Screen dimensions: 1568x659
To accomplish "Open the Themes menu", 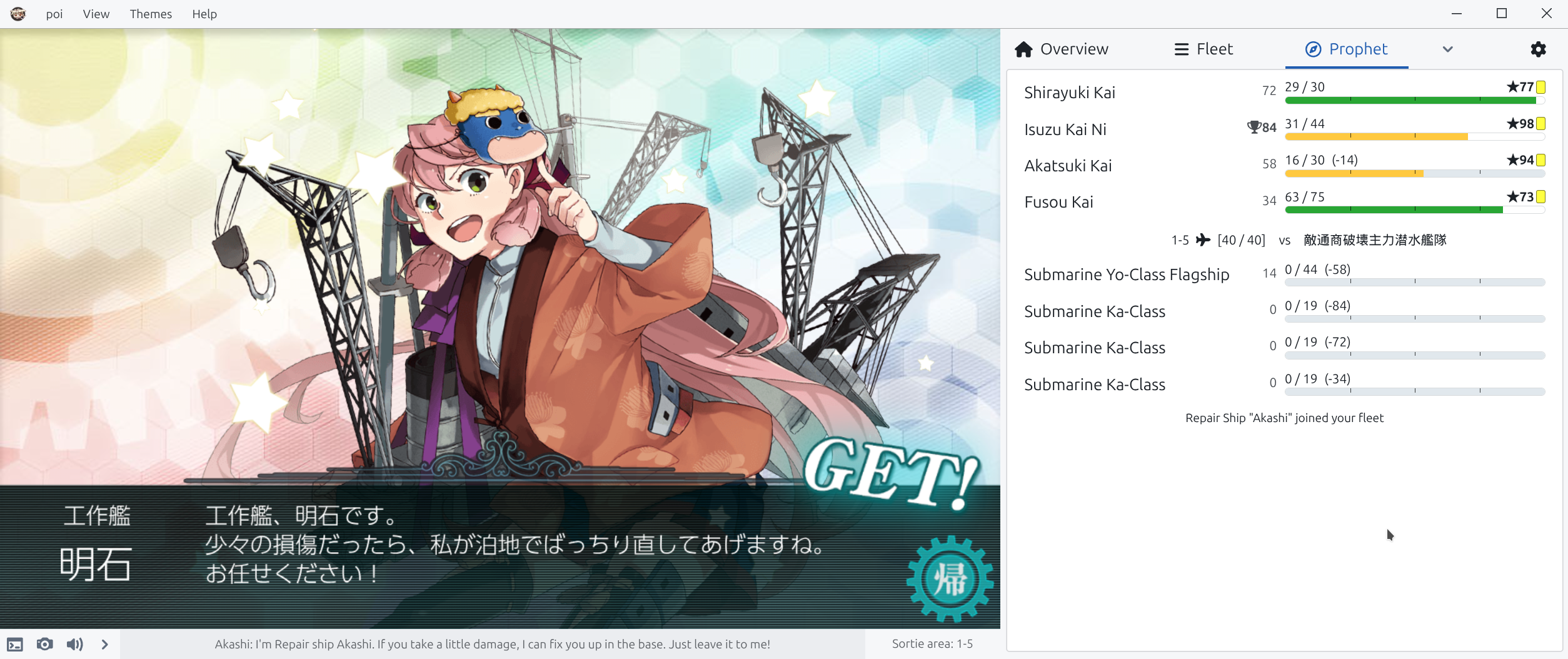I will click(x=151, y=14).
